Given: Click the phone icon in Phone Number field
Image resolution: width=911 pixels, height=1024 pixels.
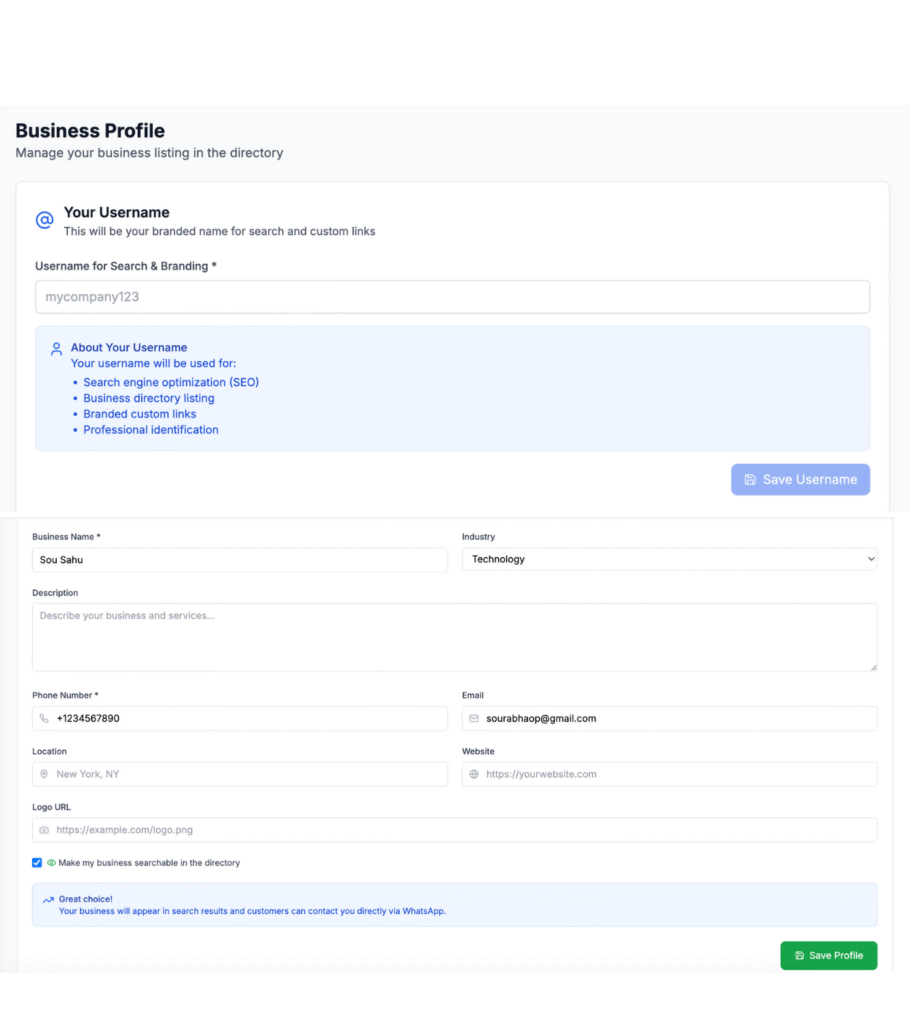Looking at the screenshot, I should click(44, 718).
